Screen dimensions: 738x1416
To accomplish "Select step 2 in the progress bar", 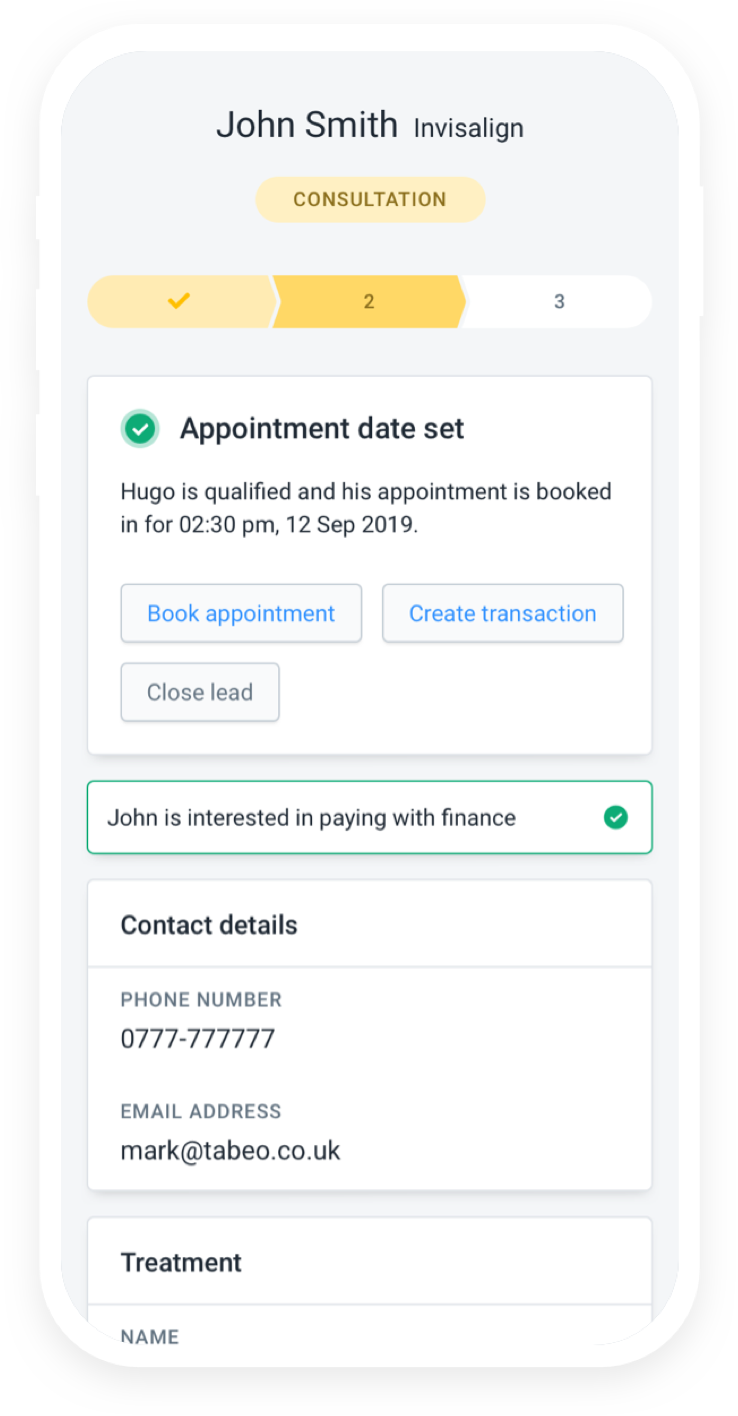I will (x=369, y=301).
